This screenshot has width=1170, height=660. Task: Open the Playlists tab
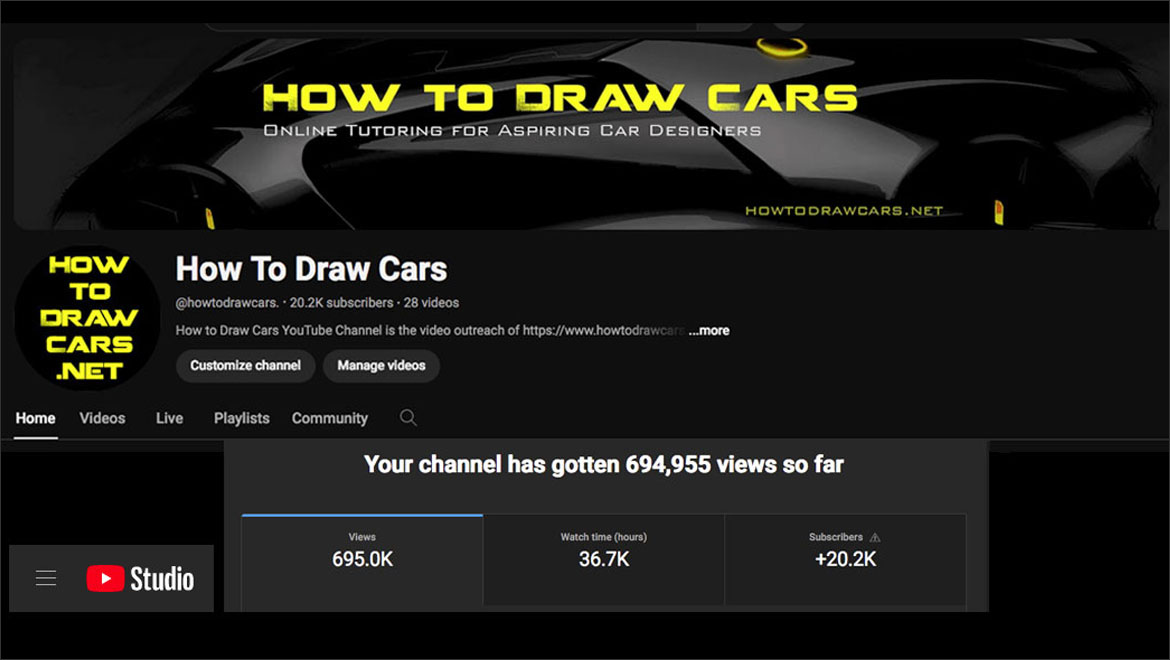coord(242,418)
